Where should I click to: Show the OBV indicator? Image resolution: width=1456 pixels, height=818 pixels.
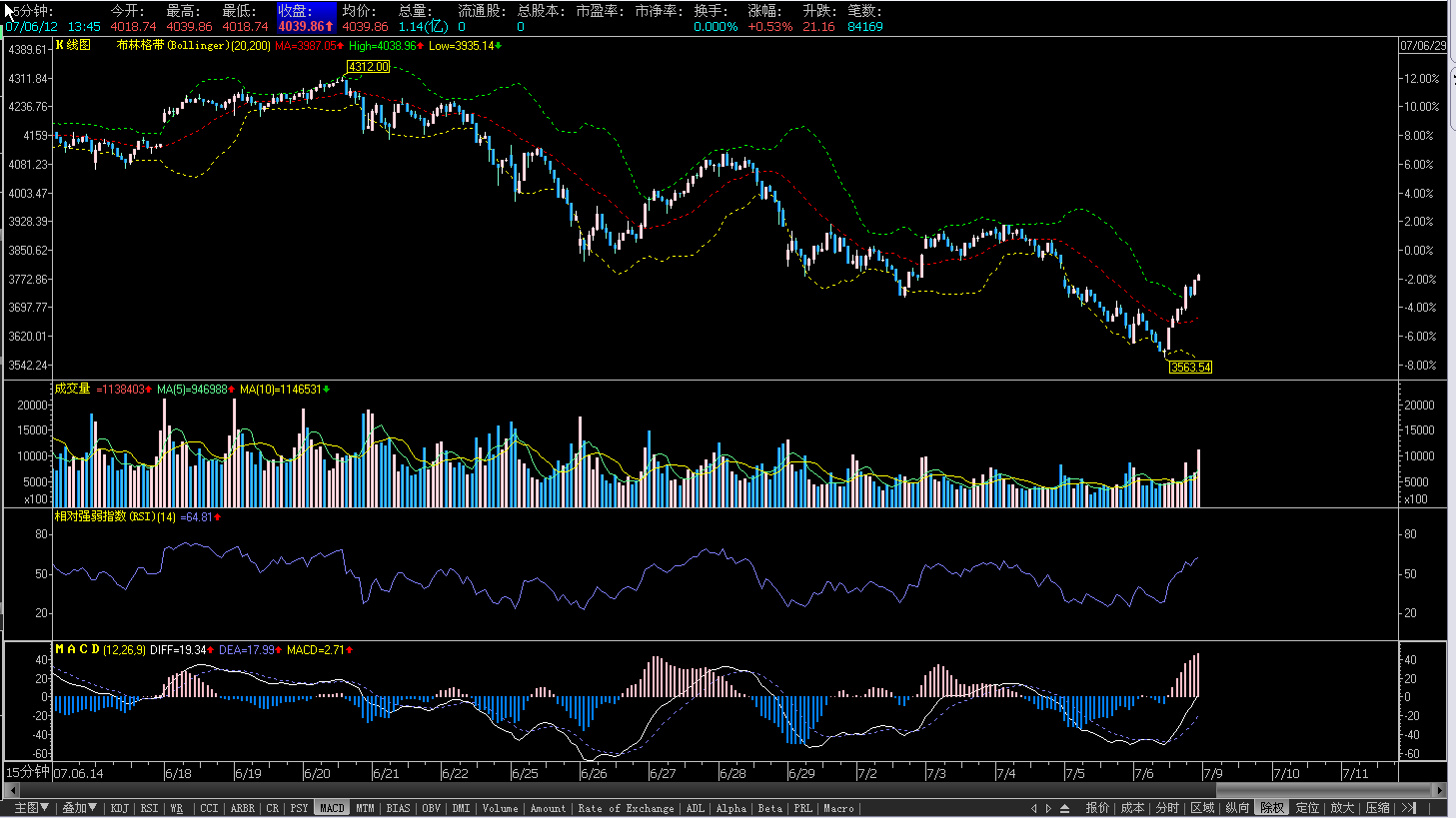pyautogui.click(x=431, y=808)
